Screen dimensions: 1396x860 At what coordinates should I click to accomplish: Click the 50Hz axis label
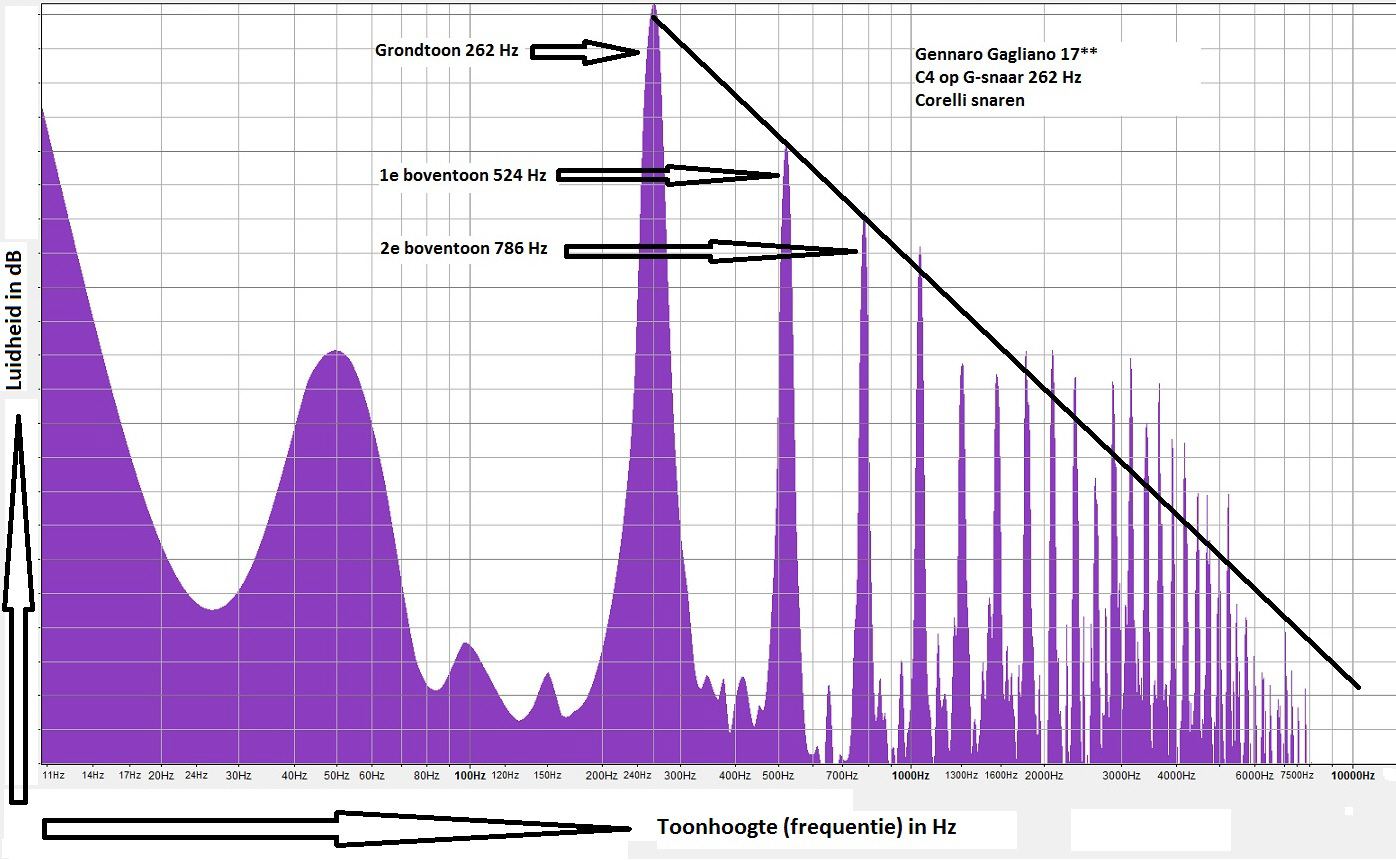[335, 775]
